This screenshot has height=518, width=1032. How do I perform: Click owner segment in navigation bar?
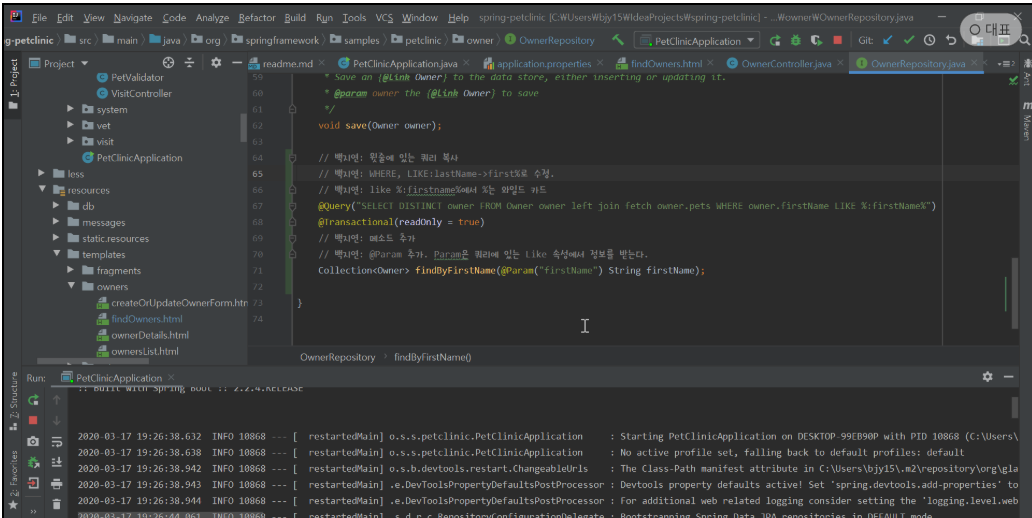tap(480, 40)
